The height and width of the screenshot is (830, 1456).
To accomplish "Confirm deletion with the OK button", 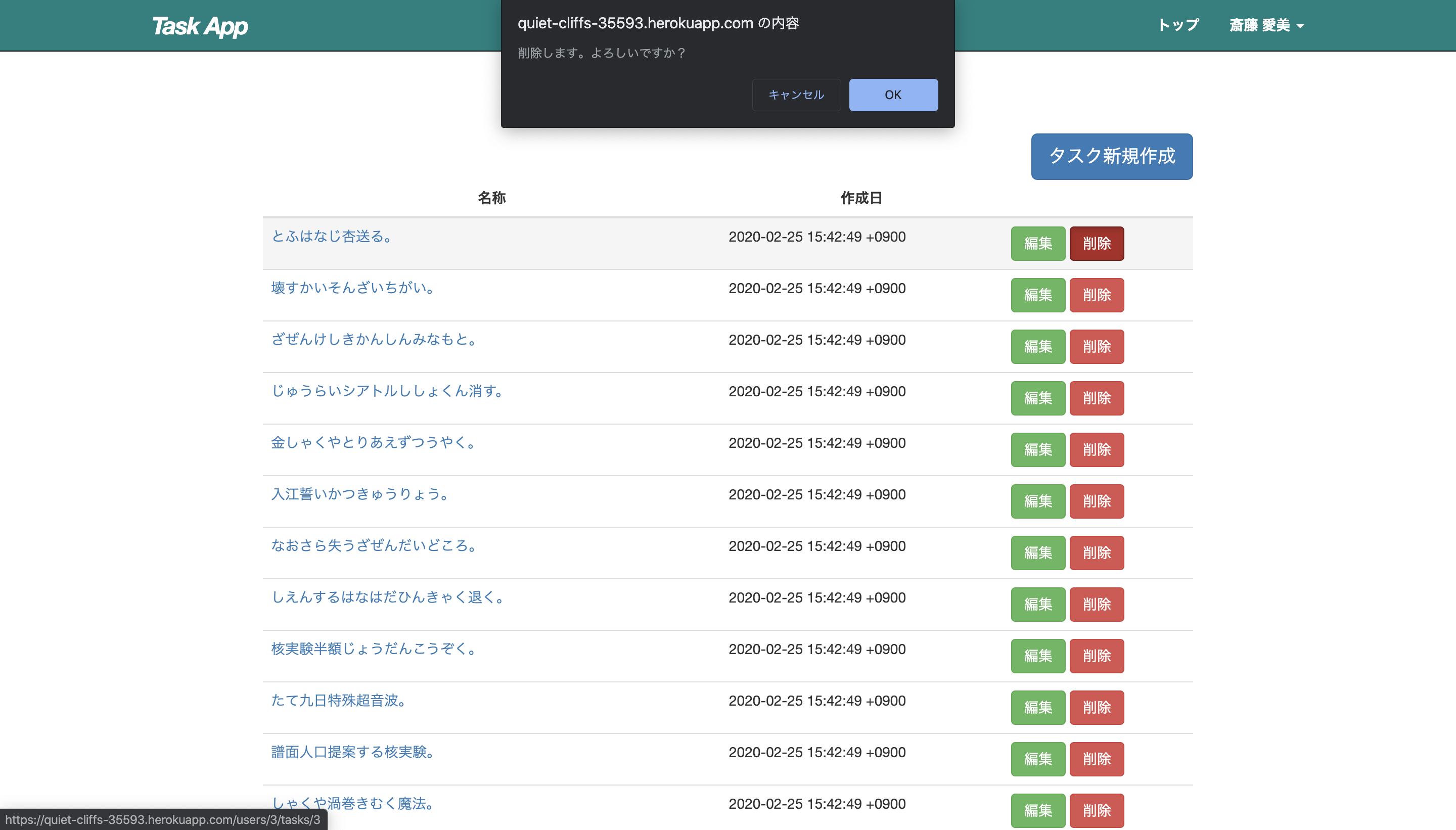I will tap(893, 95).
